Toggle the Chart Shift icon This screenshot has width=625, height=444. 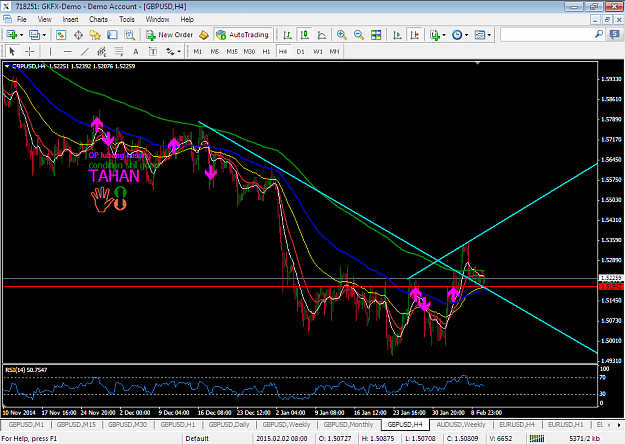(x=415, y=35)
